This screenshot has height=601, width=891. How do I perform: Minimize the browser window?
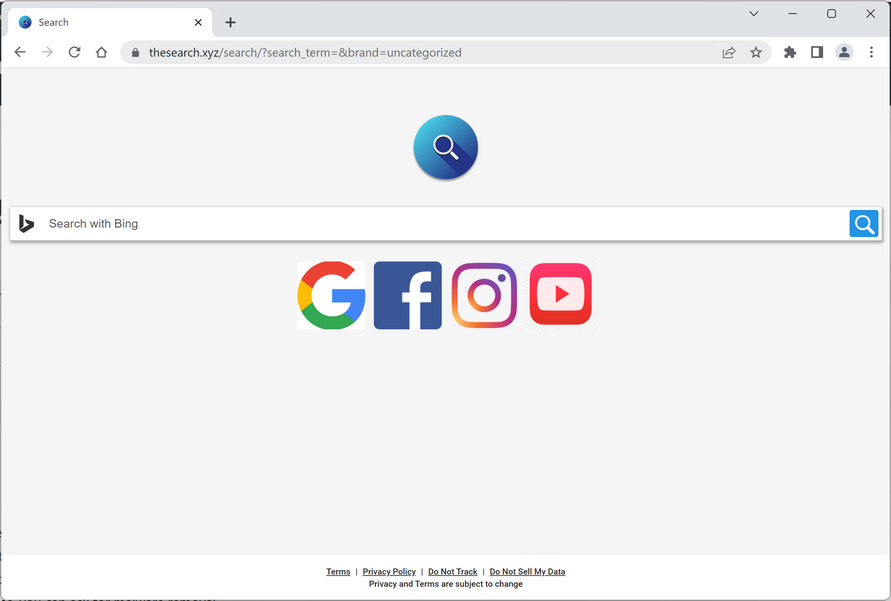793,14
